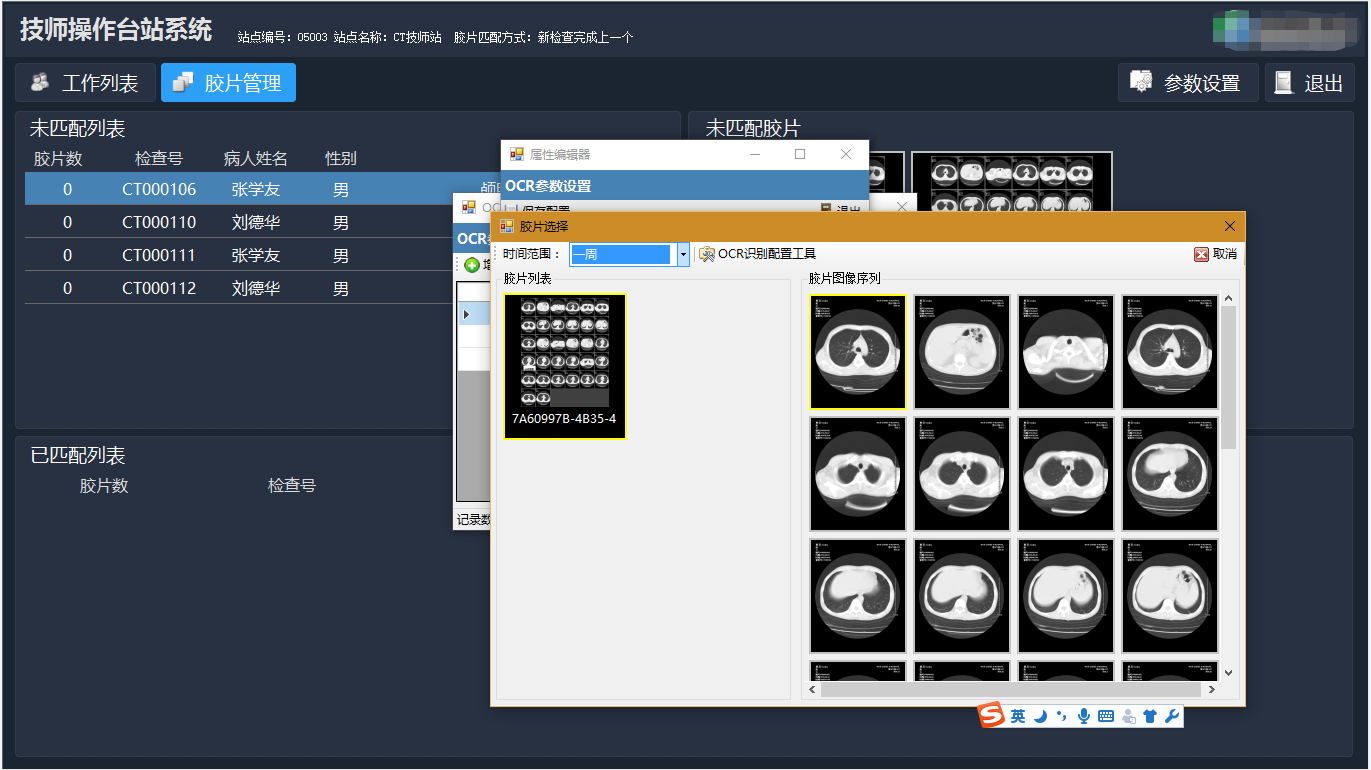This screenshot has height=770, width=1371.
Task: Select the third CT image in the first row
Action: click(1066, 352)
